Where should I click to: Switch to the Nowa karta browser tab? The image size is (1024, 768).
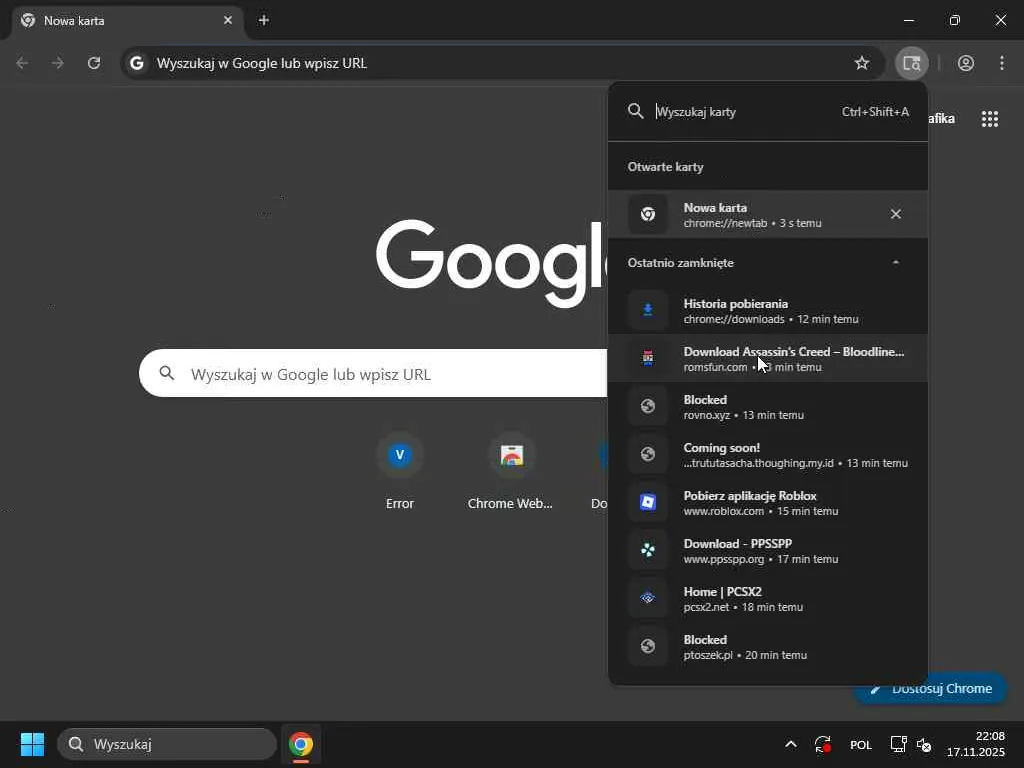[x=128, y=20]
